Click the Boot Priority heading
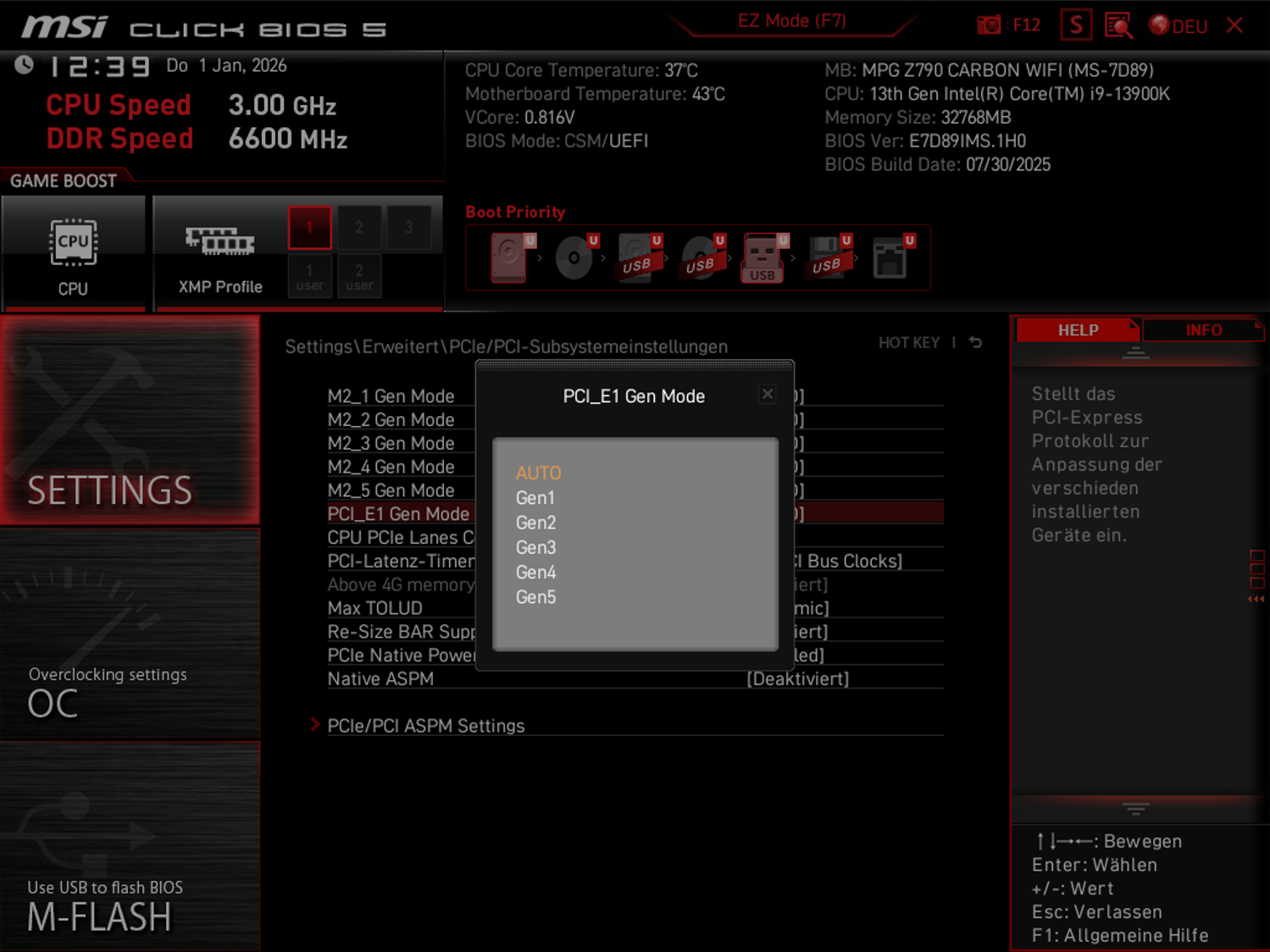 click(x=515, y=212)
